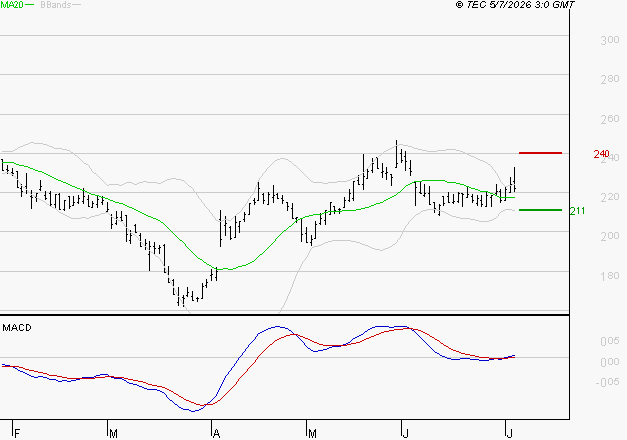Viewport: 627px width, 440px height.
Task: Click the red 240 resistance label
Action: point(601,154)
